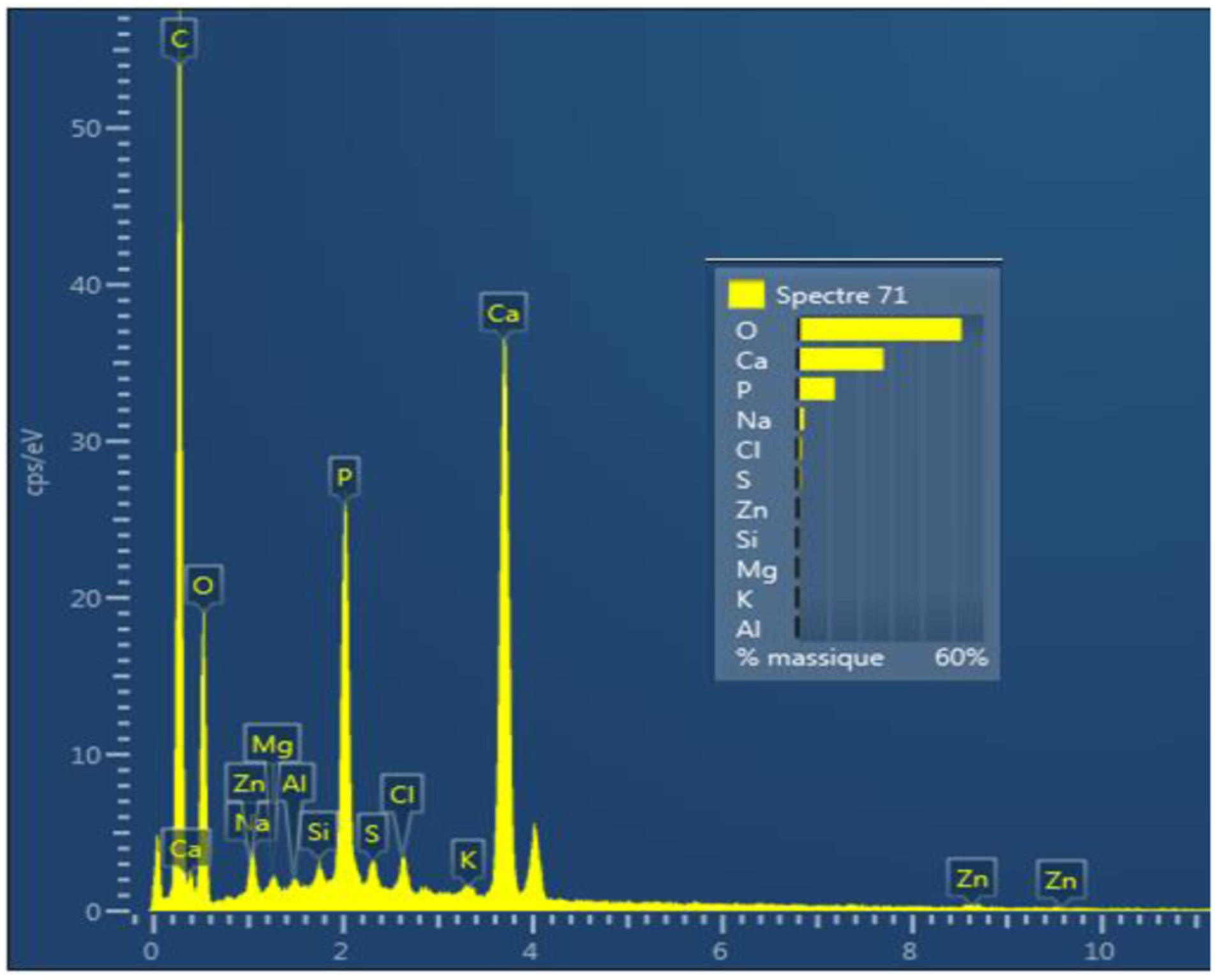Select the Cl peak label
This screenshot has width=1215, height=980.
point(402,794)
